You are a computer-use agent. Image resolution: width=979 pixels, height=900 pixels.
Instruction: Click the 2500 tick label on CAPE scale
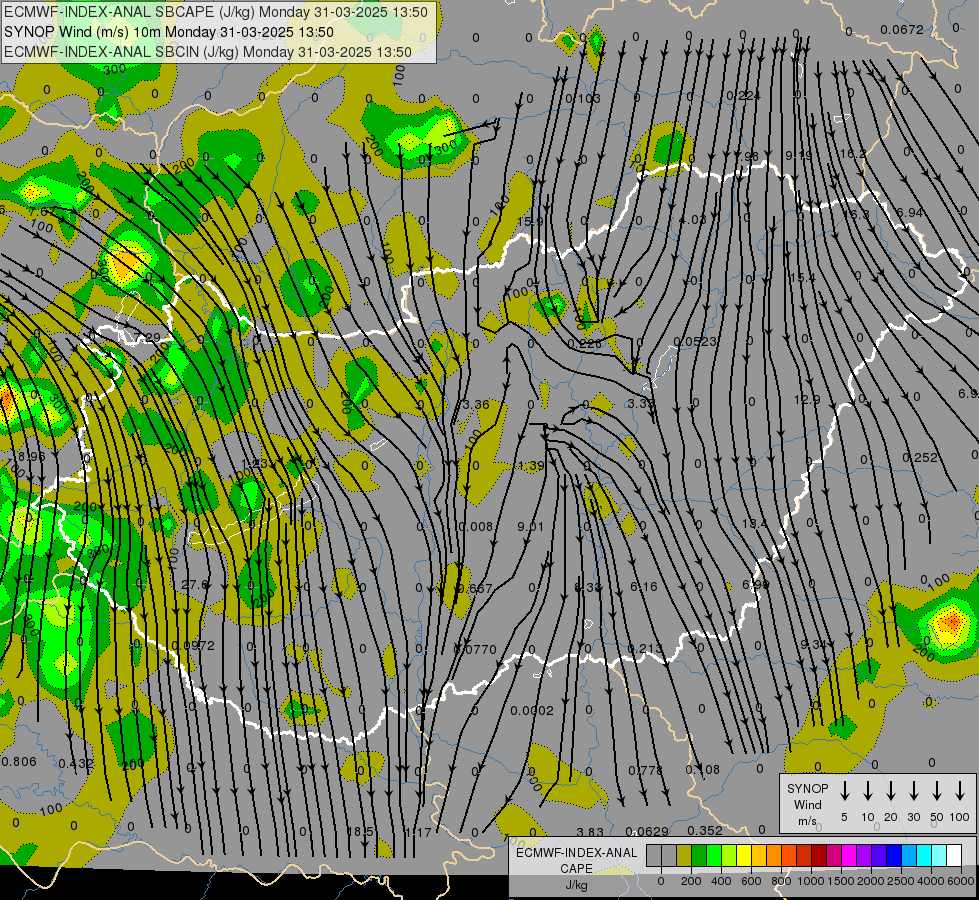(x=901, y=881)
